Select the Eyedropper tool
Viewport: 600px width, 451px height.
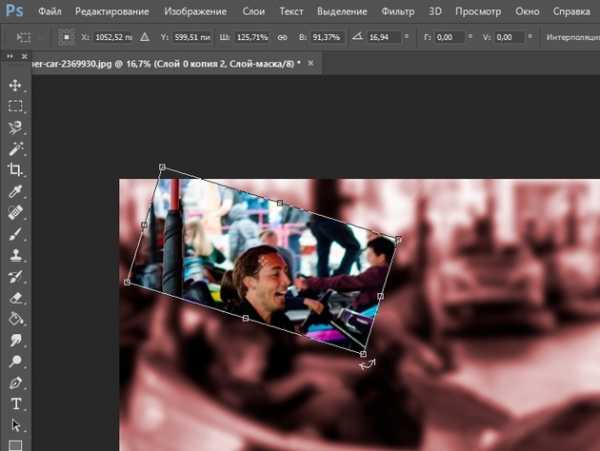pos(15,191)
